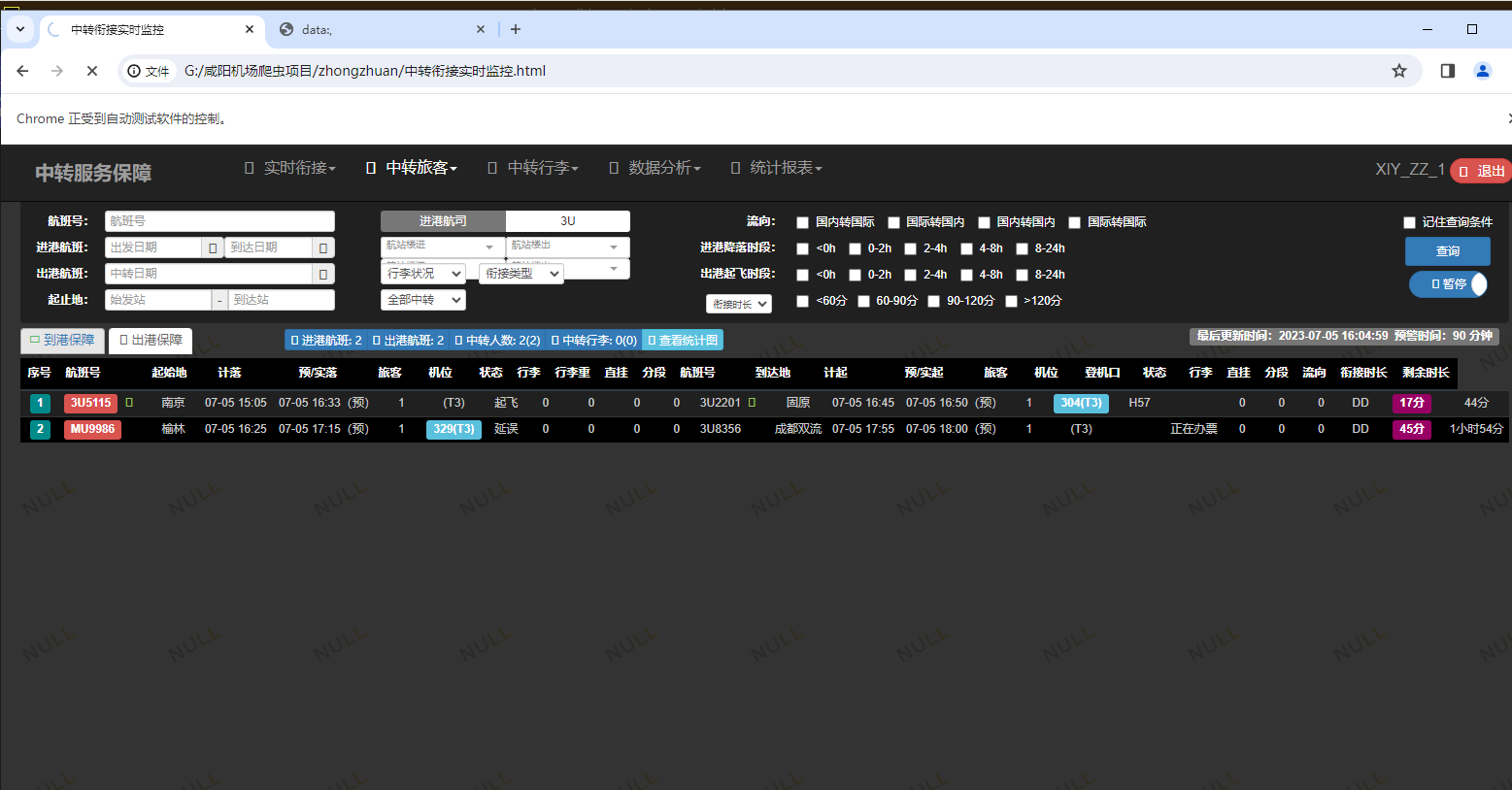Screen dimensions: 1512x790
Task: Check 8-24h in 出港起飞时段 row
Action: click(x=1022, y=275)
